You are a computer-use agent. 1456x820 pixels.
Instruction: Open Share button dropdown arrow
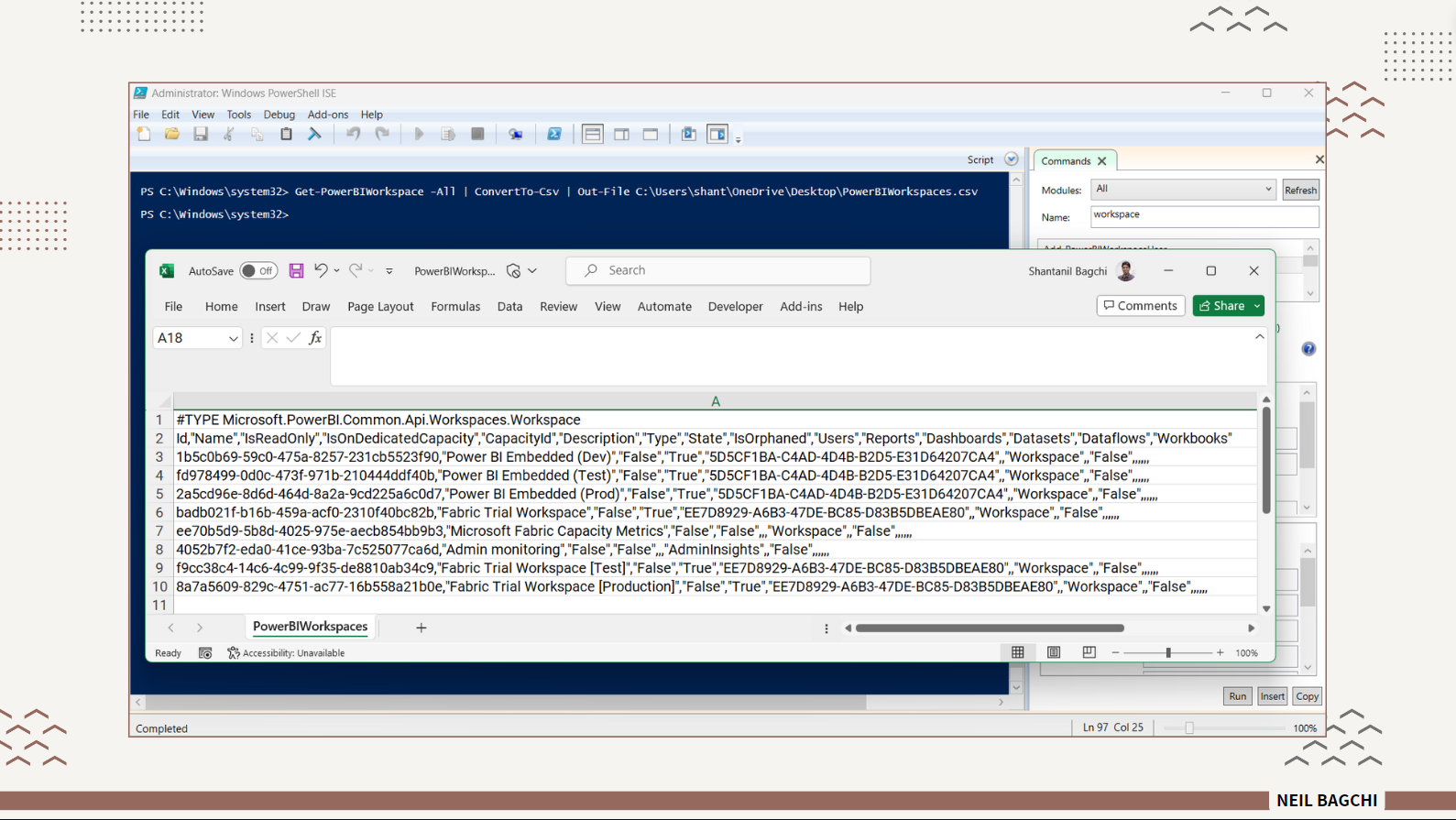click(x=1257, y=306)
